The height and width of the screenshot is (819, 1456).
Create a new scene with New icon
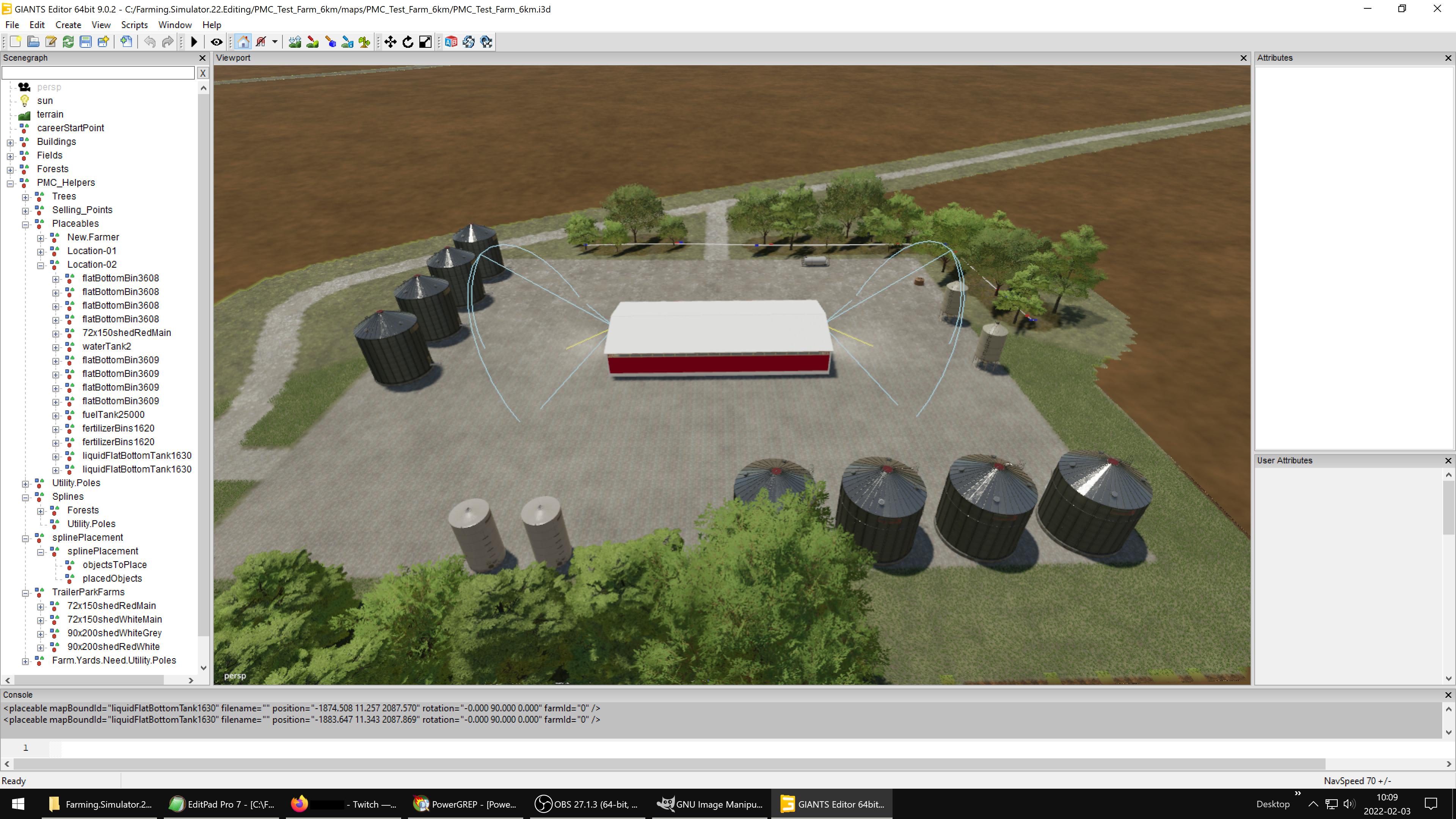coord(15,42)
